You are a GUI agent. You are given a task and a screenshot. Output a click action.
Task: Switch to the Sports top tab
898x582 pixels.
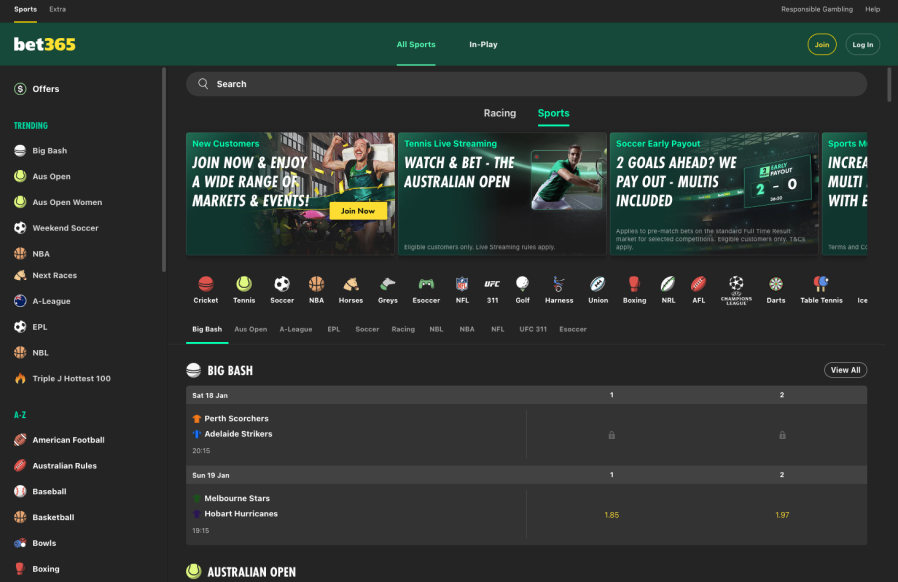[25, 9]
